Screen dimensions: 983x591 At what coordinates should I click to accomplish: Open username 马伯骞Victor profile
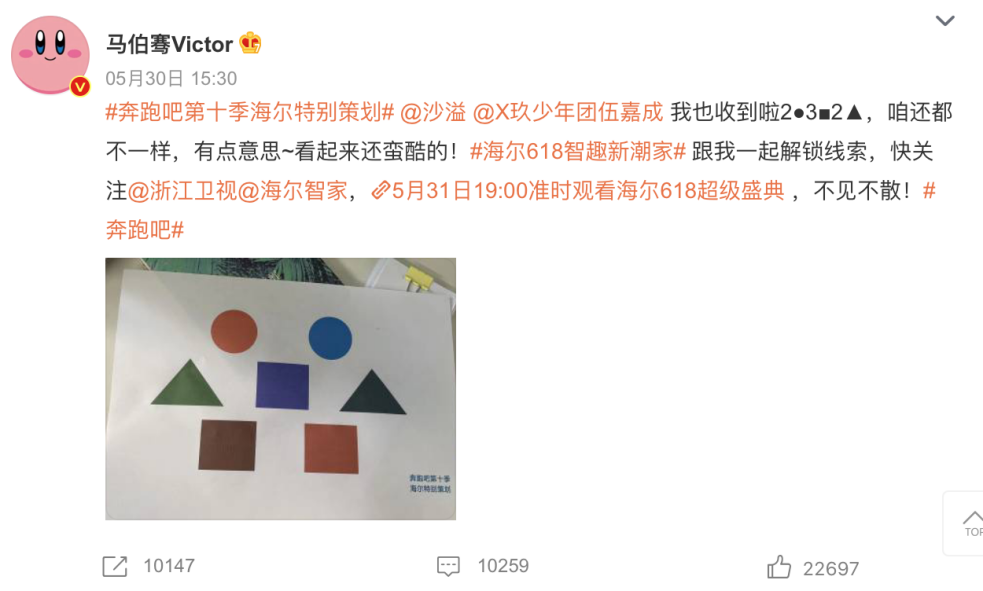[x=169, y=44]
